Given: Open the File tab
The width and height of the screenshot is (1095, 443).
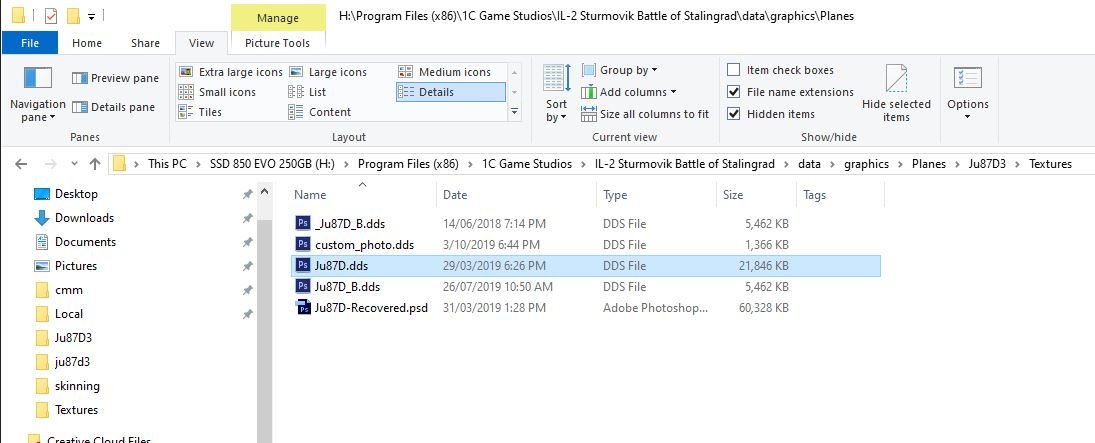Looking at the screenshot, I should [x=30, y=43].
